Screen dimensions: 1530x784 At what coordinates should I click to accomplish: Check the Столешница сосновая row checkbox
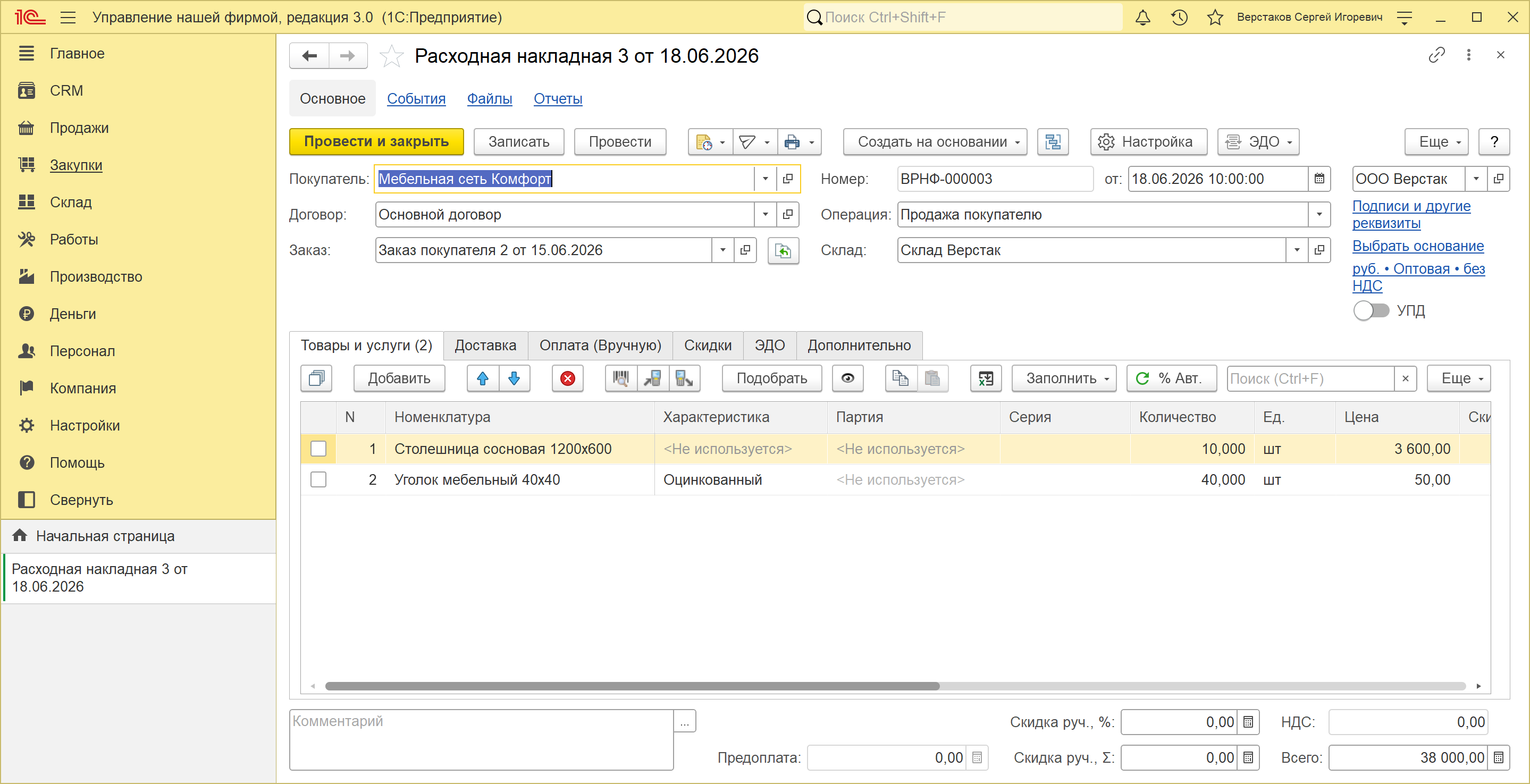click(318, 449)
